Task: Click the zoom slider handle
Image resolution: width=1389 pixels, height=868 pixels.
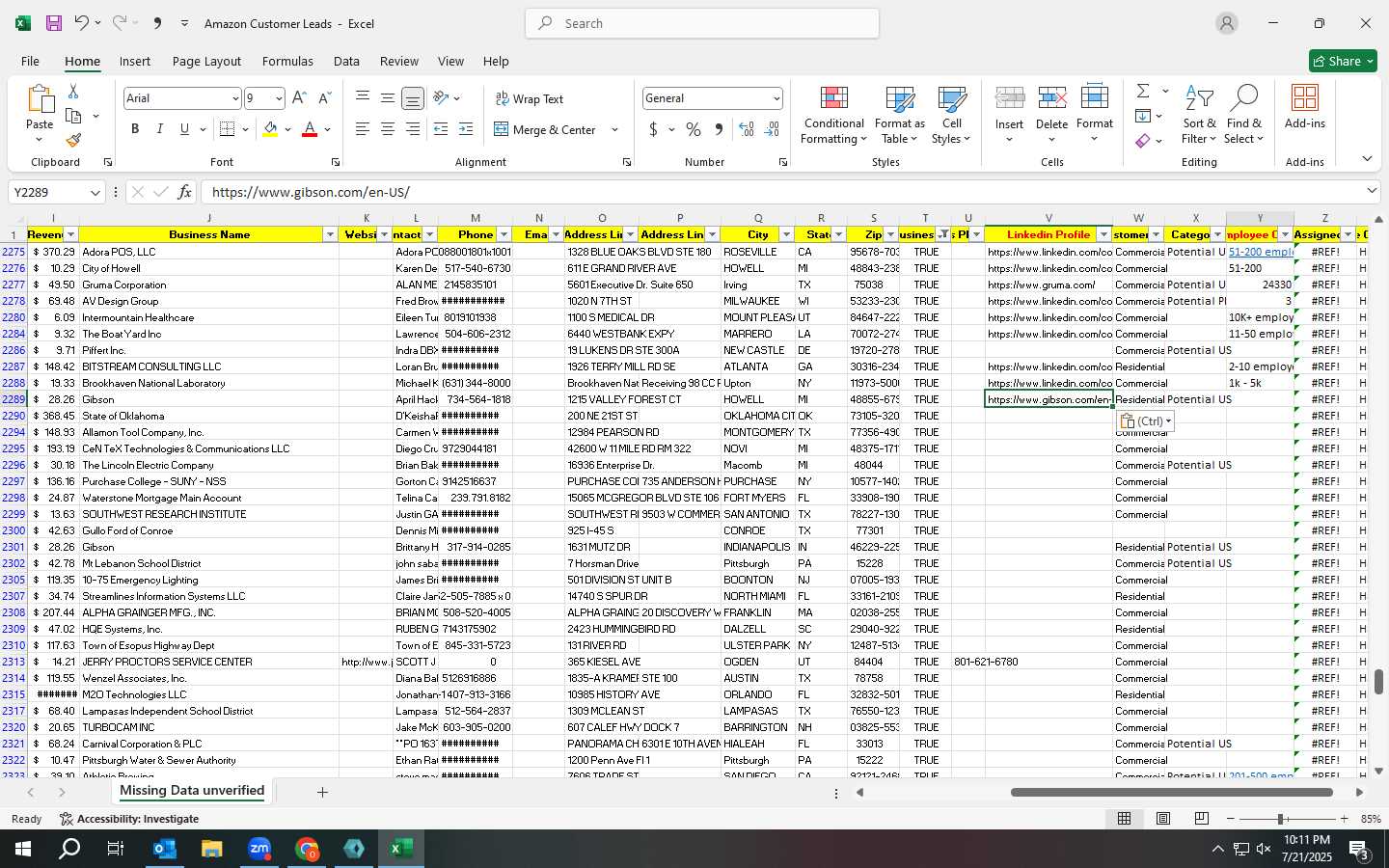Action: click(1281, 819)
